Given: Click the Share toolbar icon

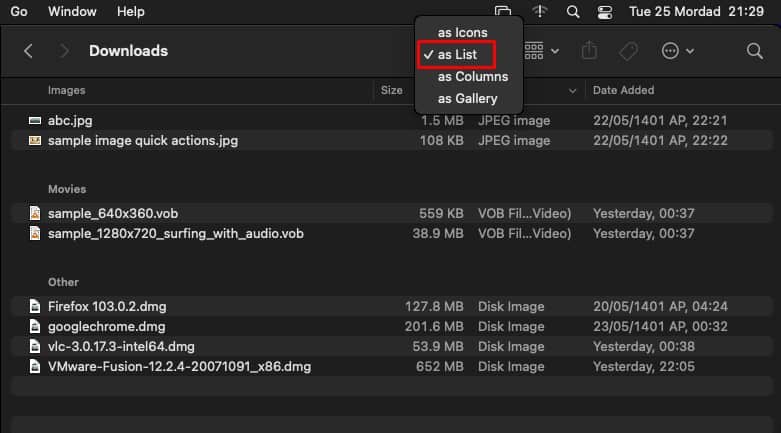Looking at the screenshot, I should pyautogui.click(x=589, y=50).
